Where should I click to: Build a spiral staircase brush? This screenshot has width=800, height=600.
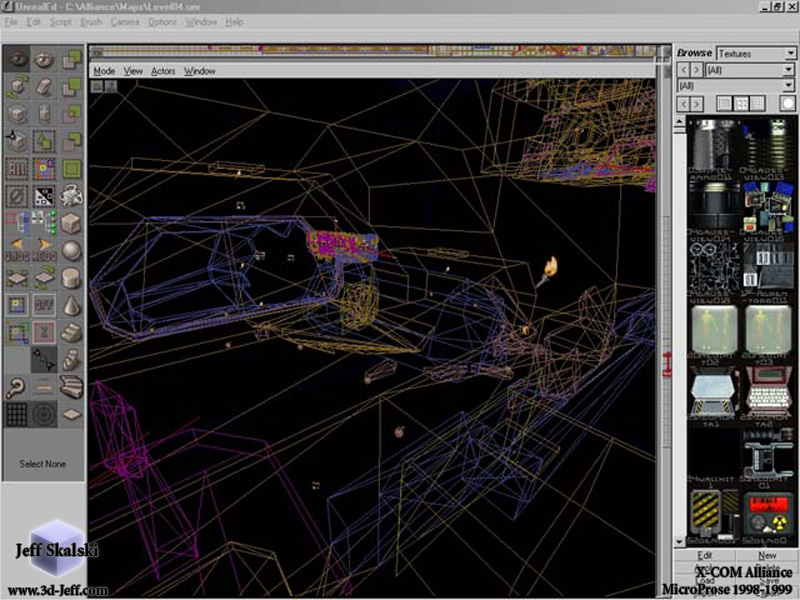[71, 360]
